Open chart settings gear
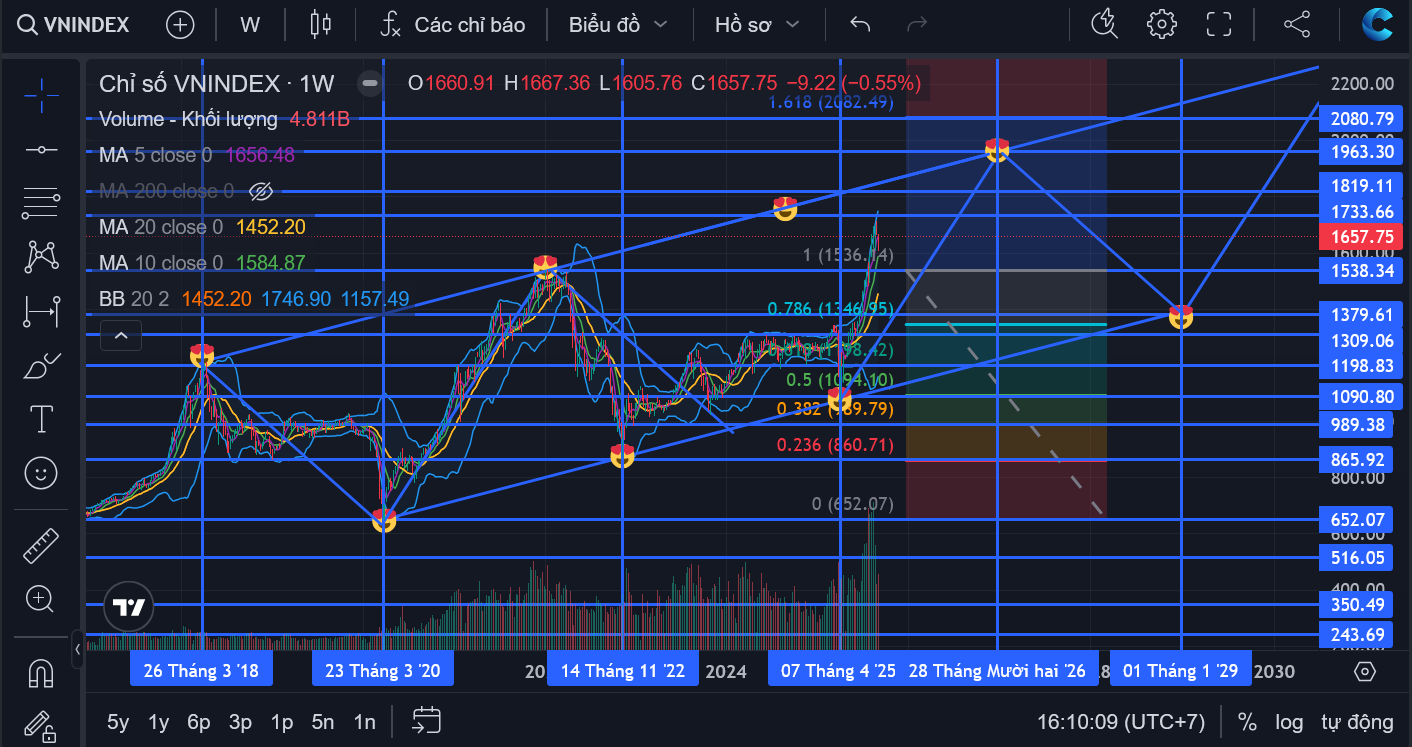Screen dimensions: 1412x747 1161,24
